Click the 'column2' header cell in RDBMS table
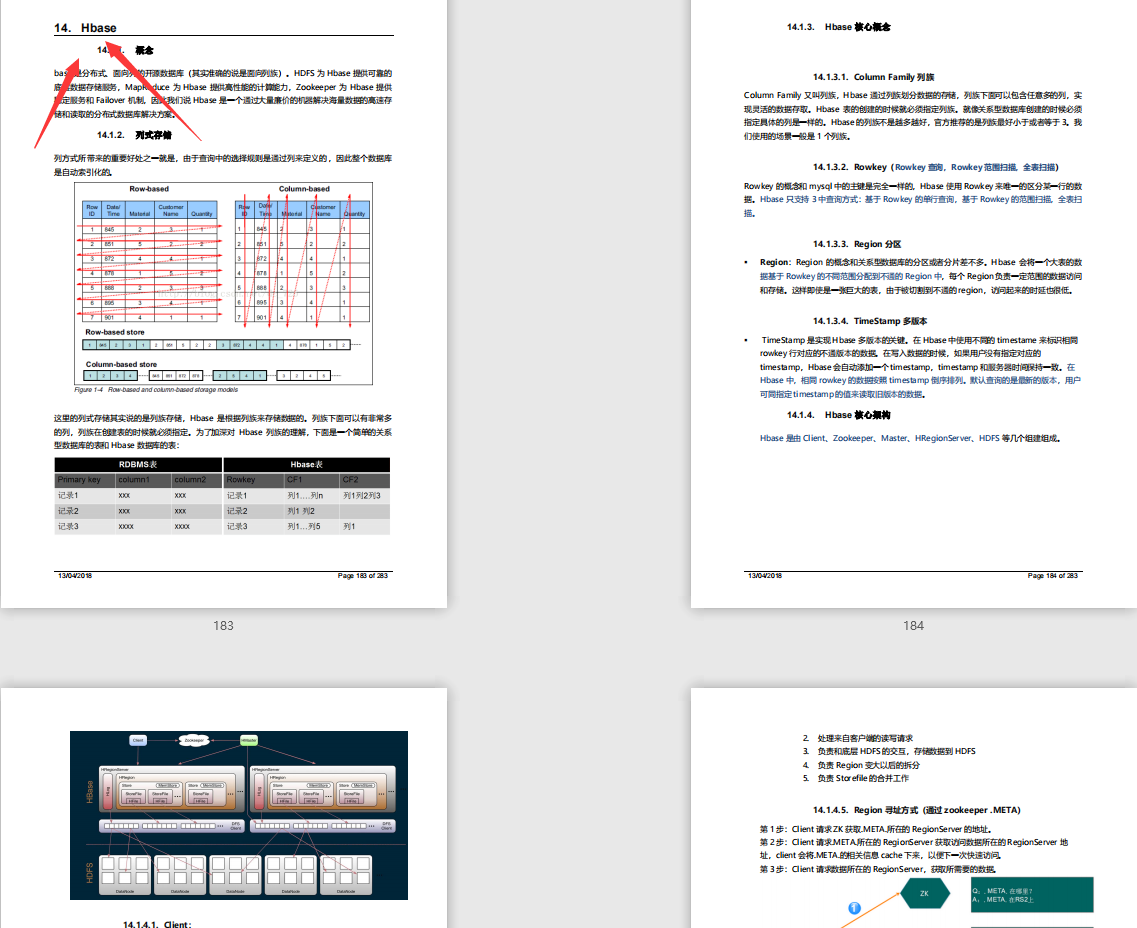1137x928 pixels. tap(197, 480)
